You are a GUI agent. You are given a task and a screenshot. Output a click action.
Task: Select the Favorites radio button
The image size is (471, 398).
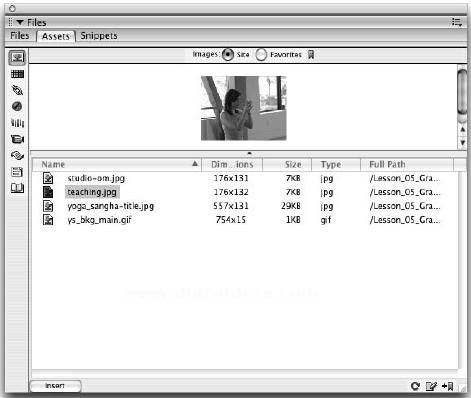pyautogui.click(x=261, y=55)
